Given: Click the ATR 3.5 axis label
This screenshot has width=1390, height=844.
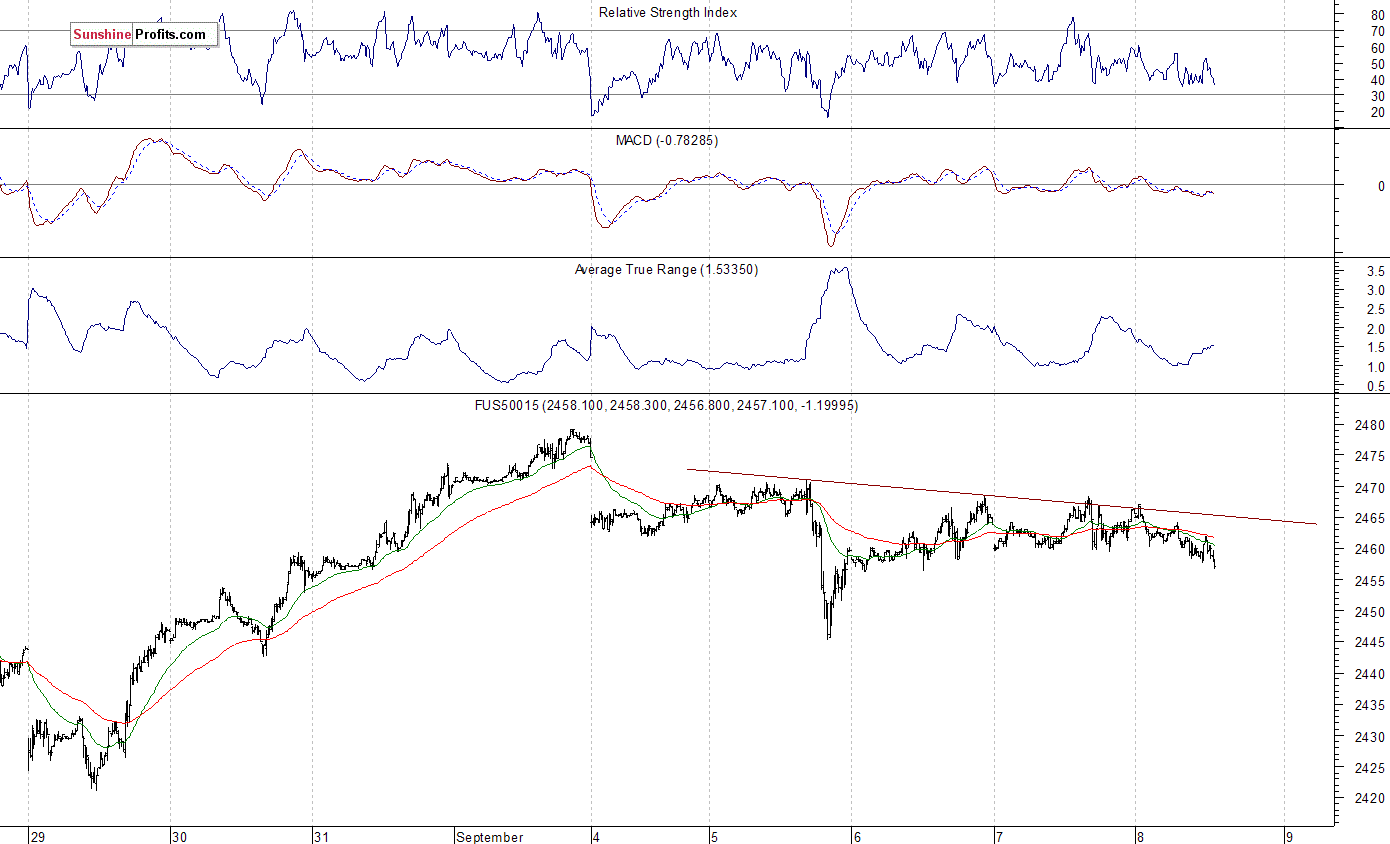Looking at the screenshot, I should [1375, 271].
